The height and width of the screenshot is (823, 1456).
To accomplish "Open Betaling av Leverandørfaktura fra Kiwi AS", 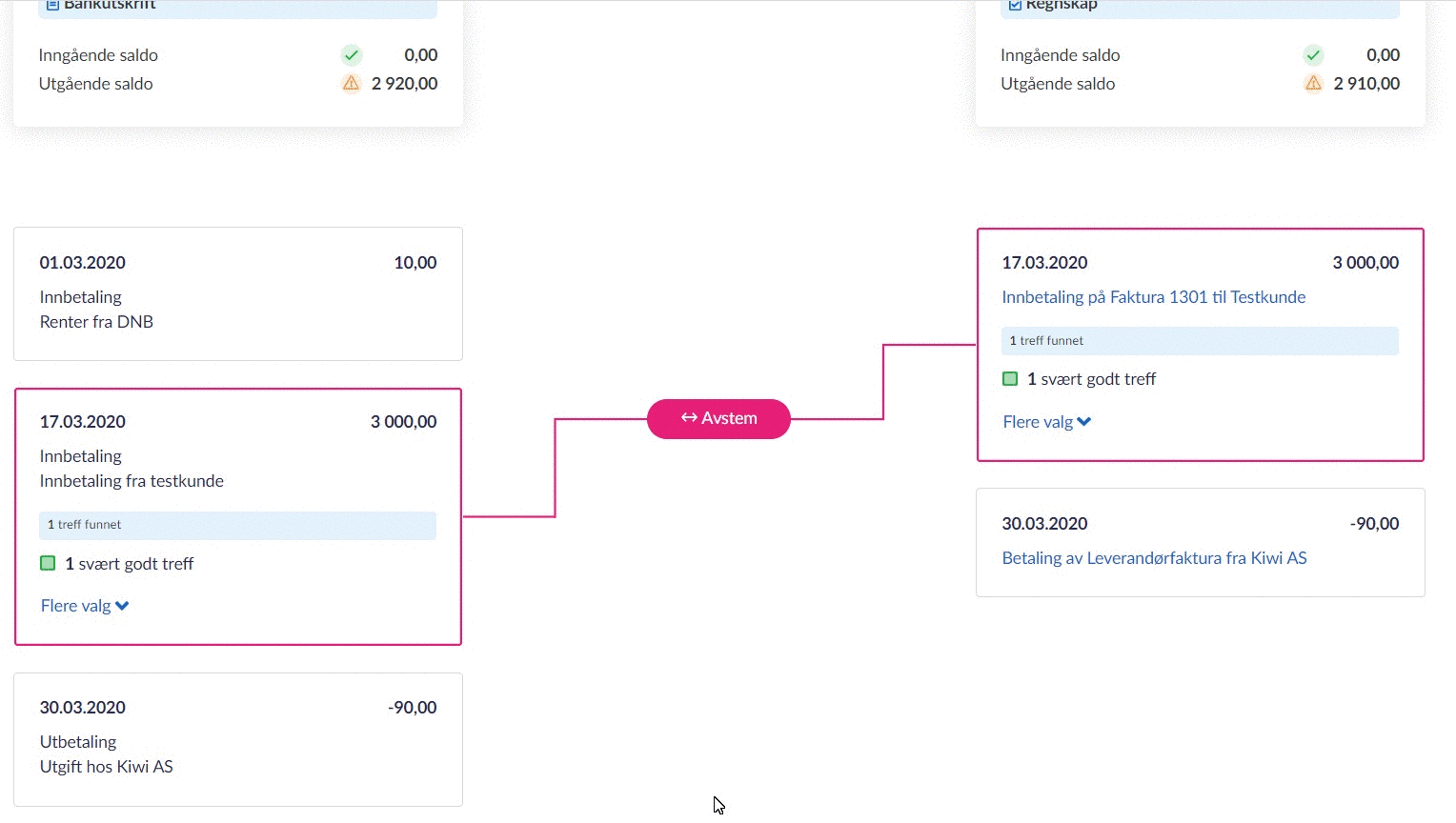I will (x=1154, y=558).
